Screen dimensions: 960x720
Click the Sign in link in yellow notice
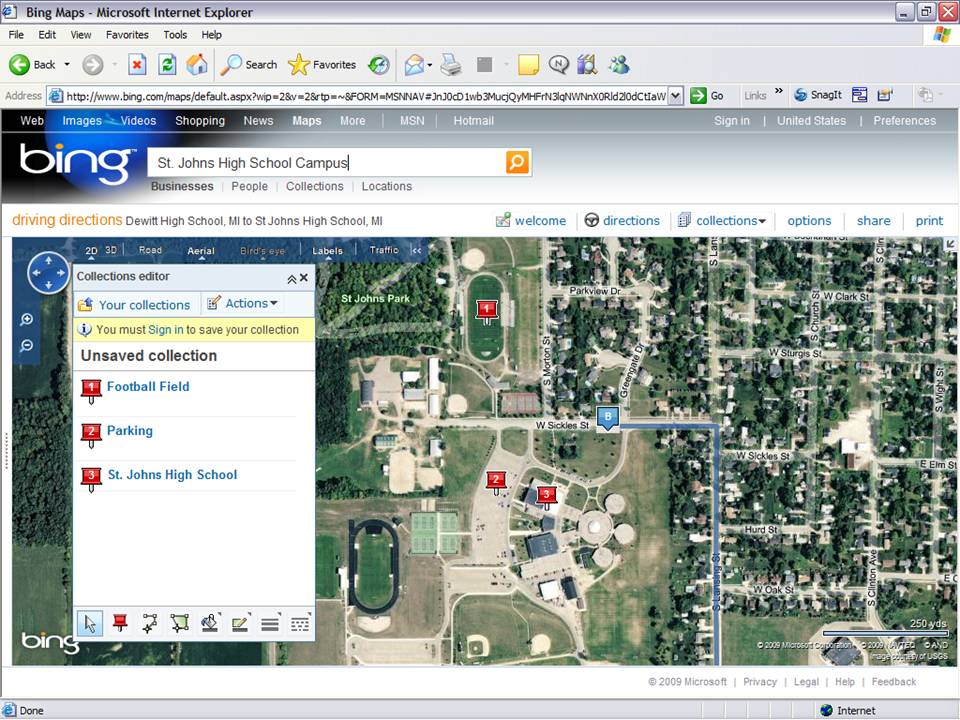[165, 329]
